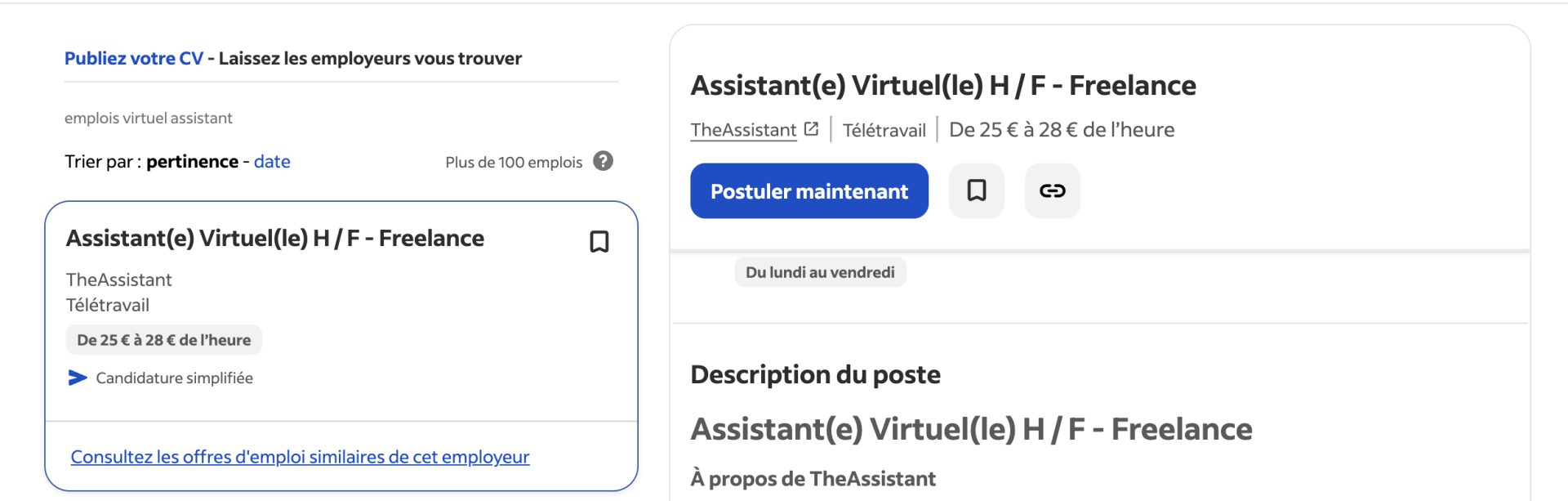Screen dimensions: 1568x501
Task: Open TheAssistant site via external link icon
Action: pos(811,127)
